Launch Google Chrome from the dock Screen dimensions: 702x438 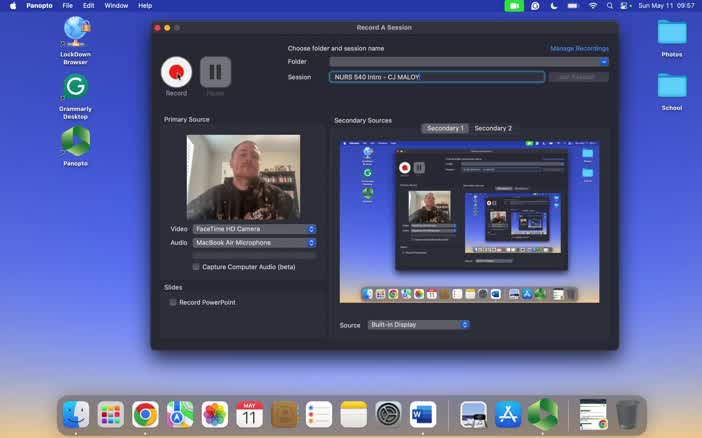(x=145, y=414)
